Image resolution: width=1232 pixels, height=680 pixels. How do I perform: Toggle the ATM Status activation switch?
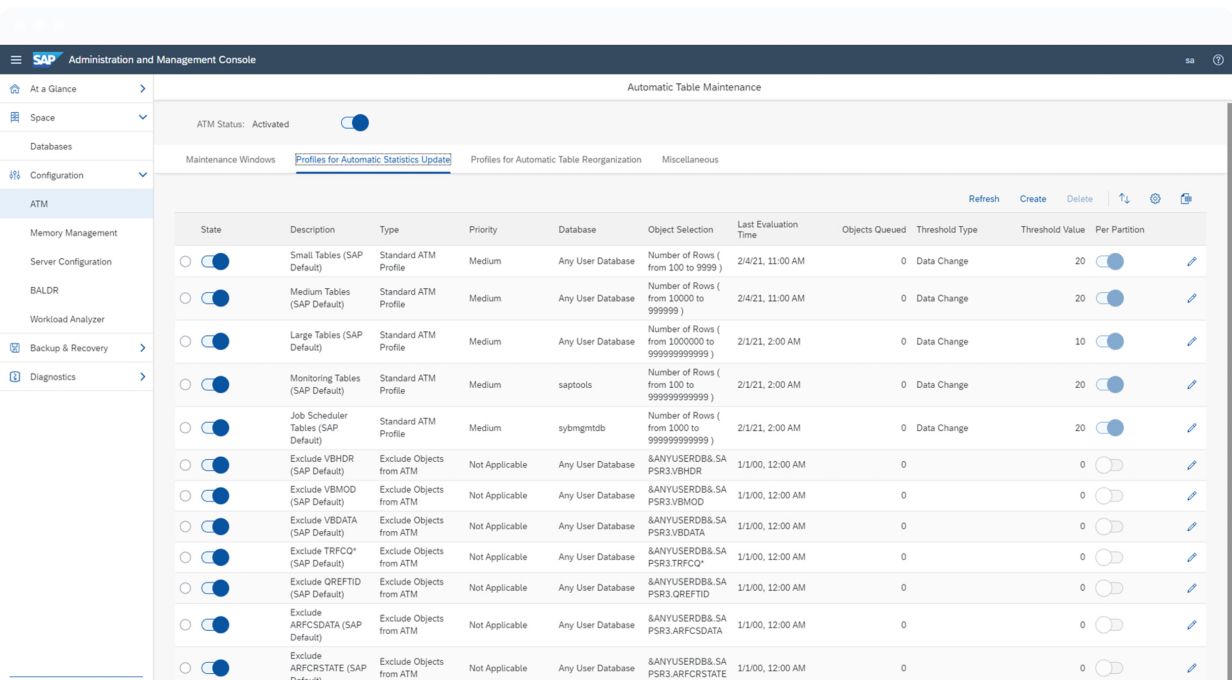[354, 124]
